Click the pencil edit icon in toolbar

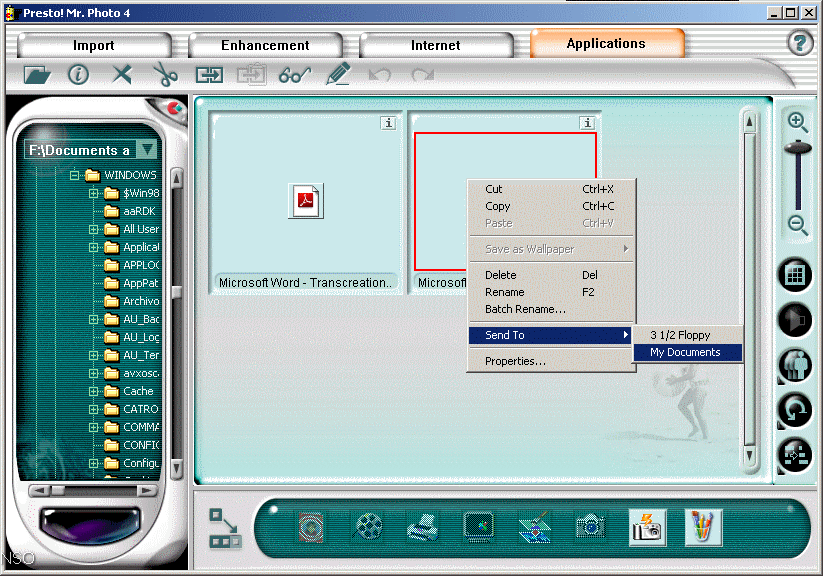point(338,74)
